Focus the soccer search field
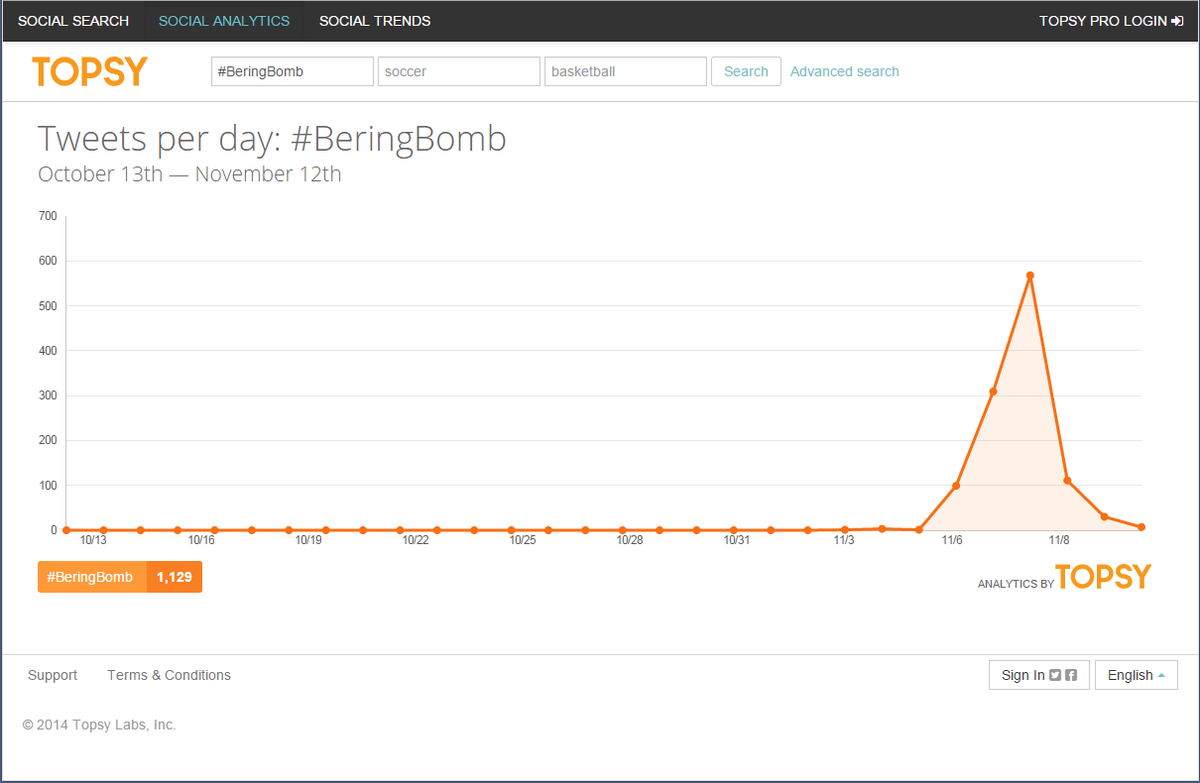Image resolution: width=1200 pixels, height=783 pixels. pyautogui.click(x=459, y=72)
